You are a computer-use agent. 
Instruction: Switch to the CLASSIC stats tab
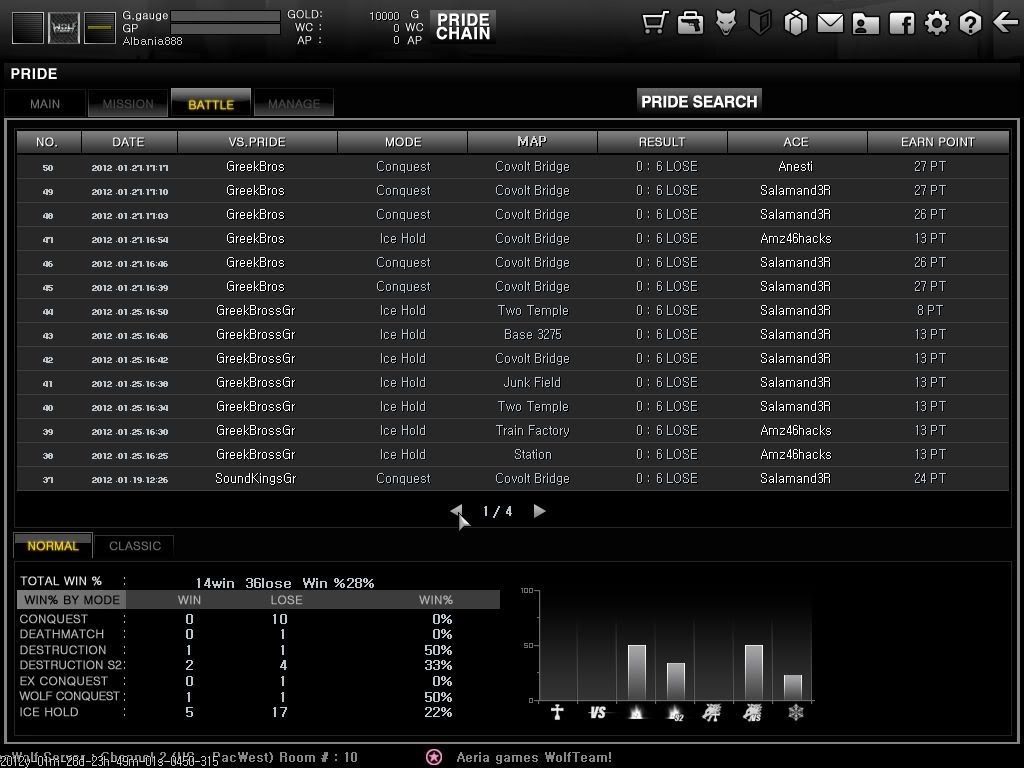point(135,546)
